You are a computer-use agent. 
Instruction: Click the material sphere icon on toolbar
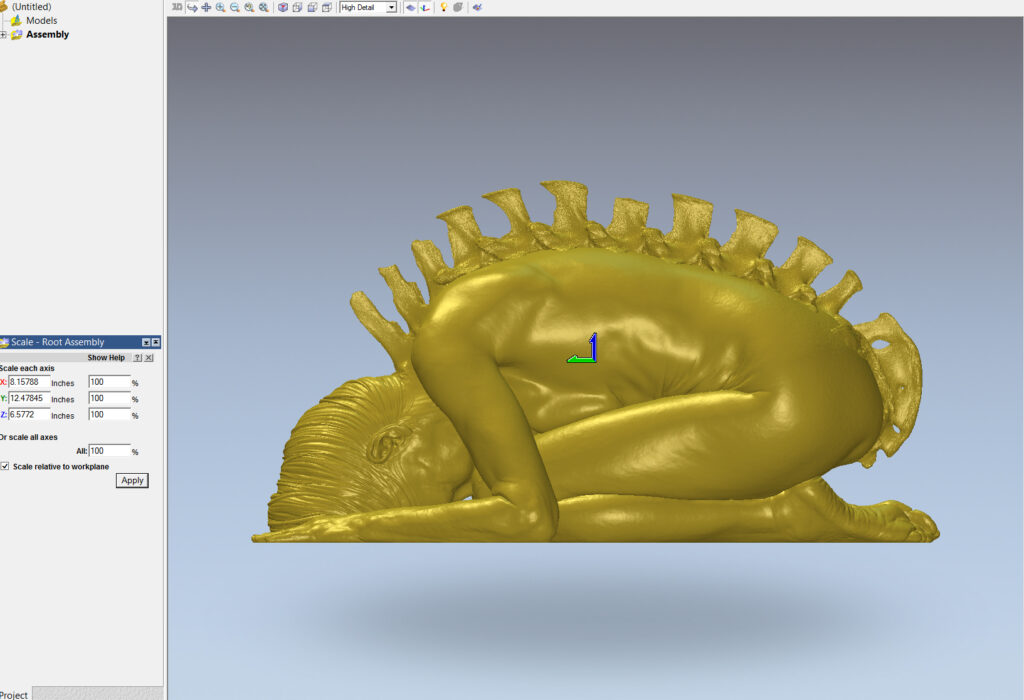[x=458, y=7]
